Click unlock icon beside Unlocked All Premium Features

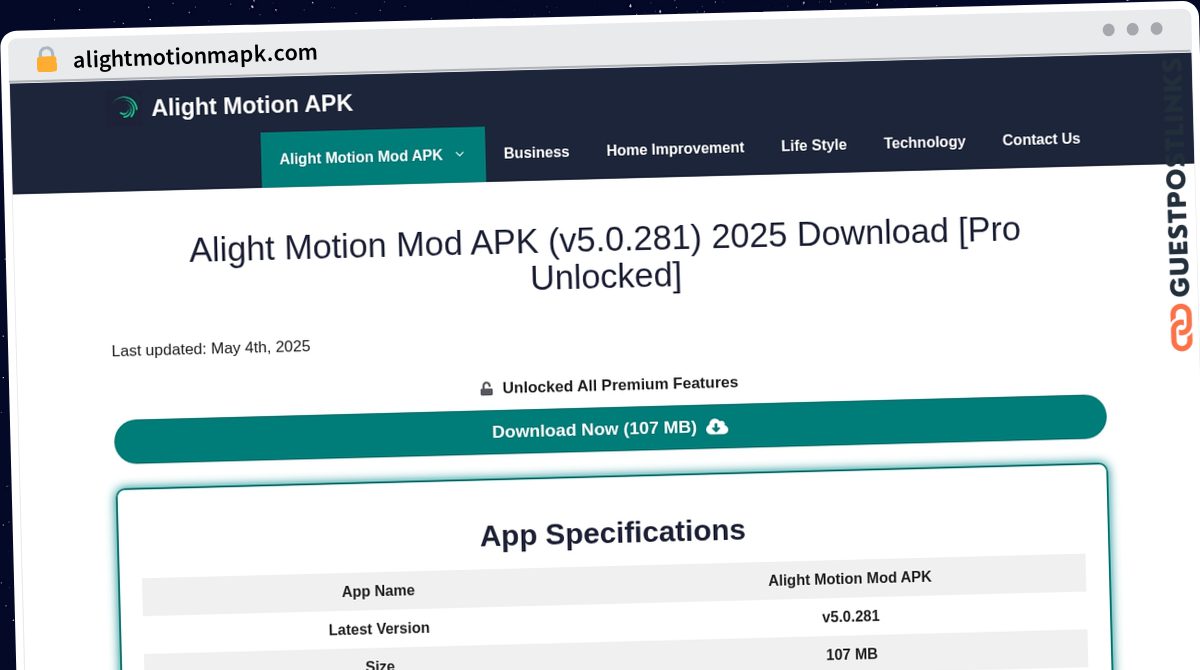[x=486, y=388]
